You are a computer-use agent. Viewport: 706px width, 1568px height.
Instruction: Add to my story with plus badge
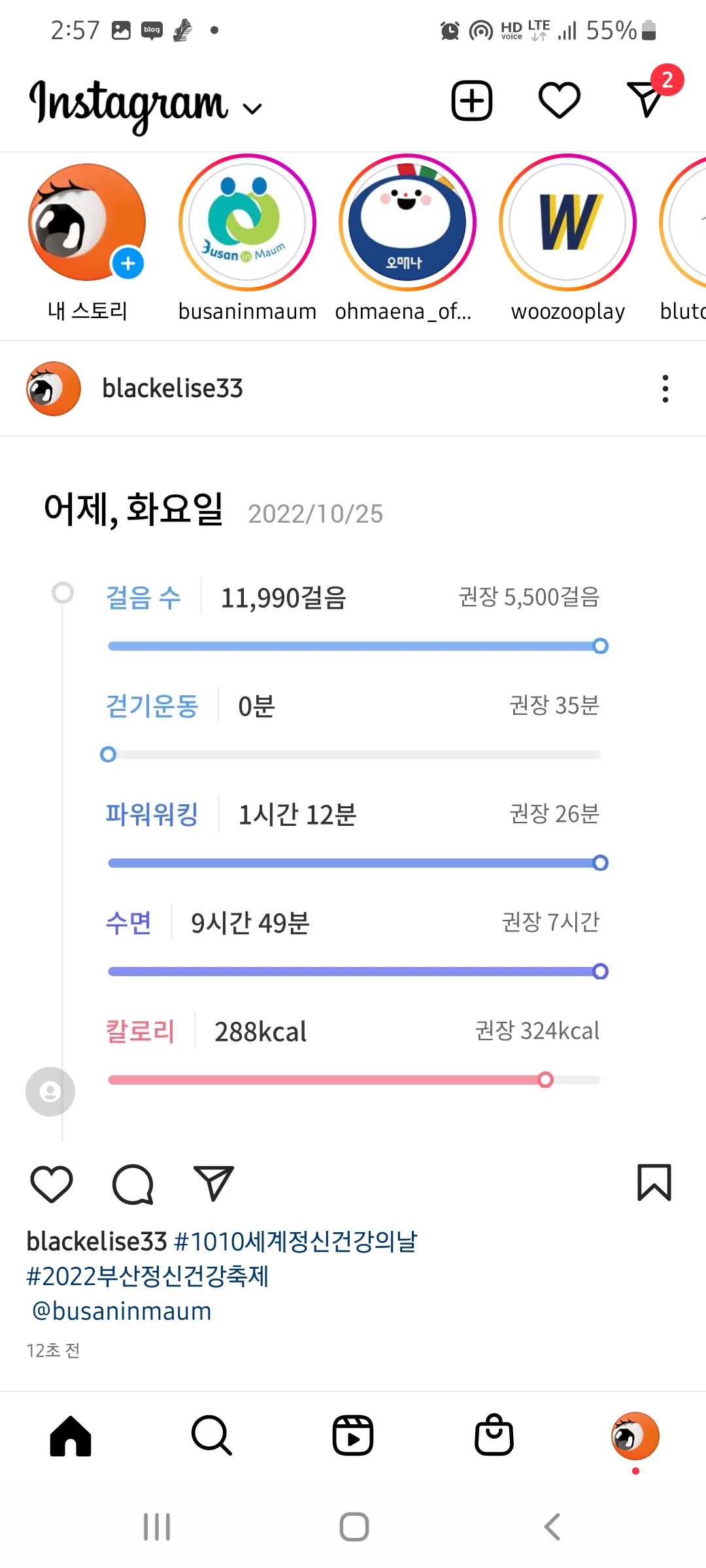coord(127,263)
